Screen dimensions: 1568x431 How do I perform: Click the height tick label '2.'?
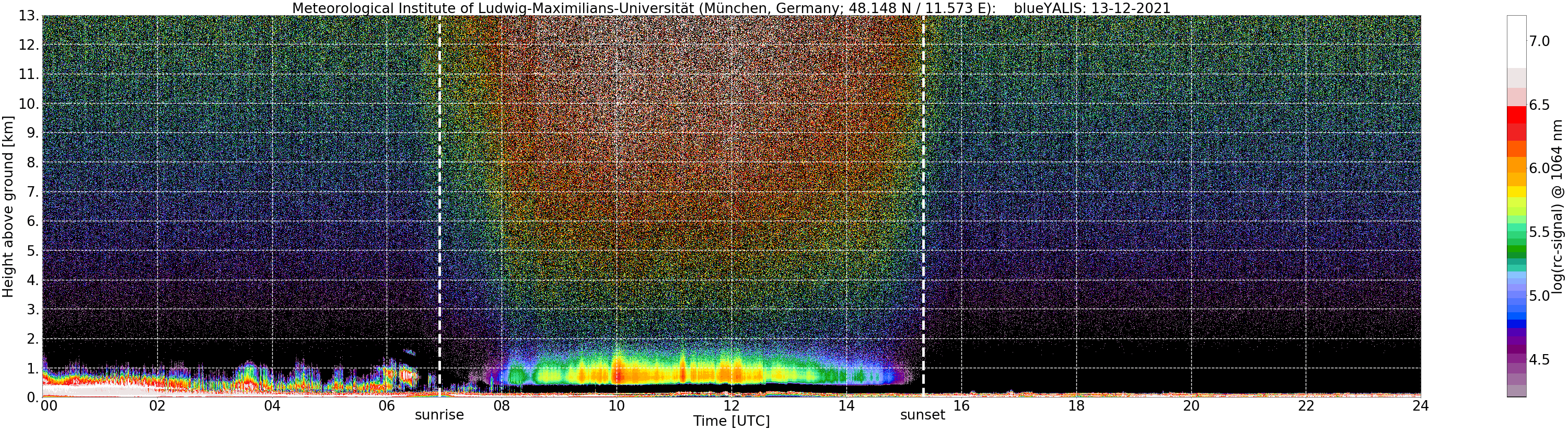pos(33,338)
